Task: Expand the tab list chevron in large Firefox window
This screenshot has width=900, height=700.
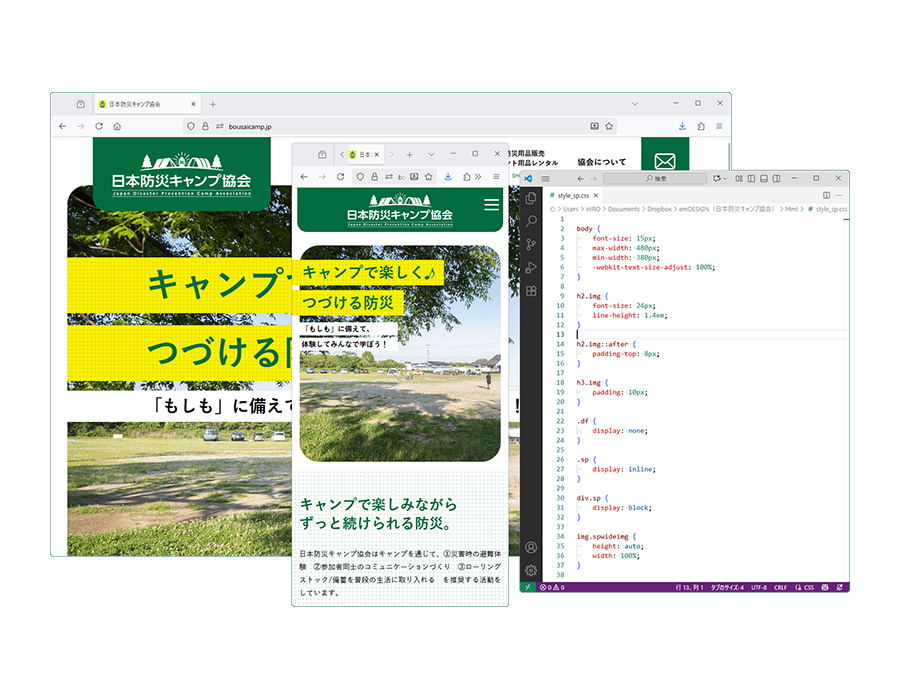Action: [635, 103]
